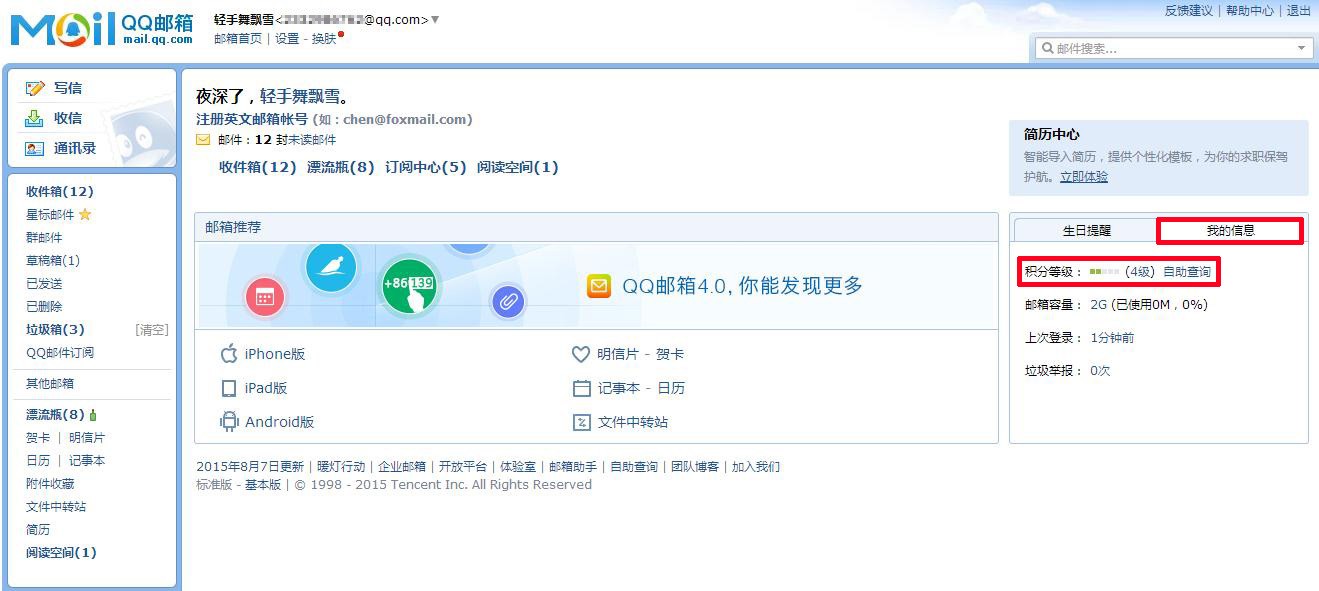This screenshot has height=591, width=1319.
Task: Open the 立即体验 resume center link
Action: (1084, 177)
